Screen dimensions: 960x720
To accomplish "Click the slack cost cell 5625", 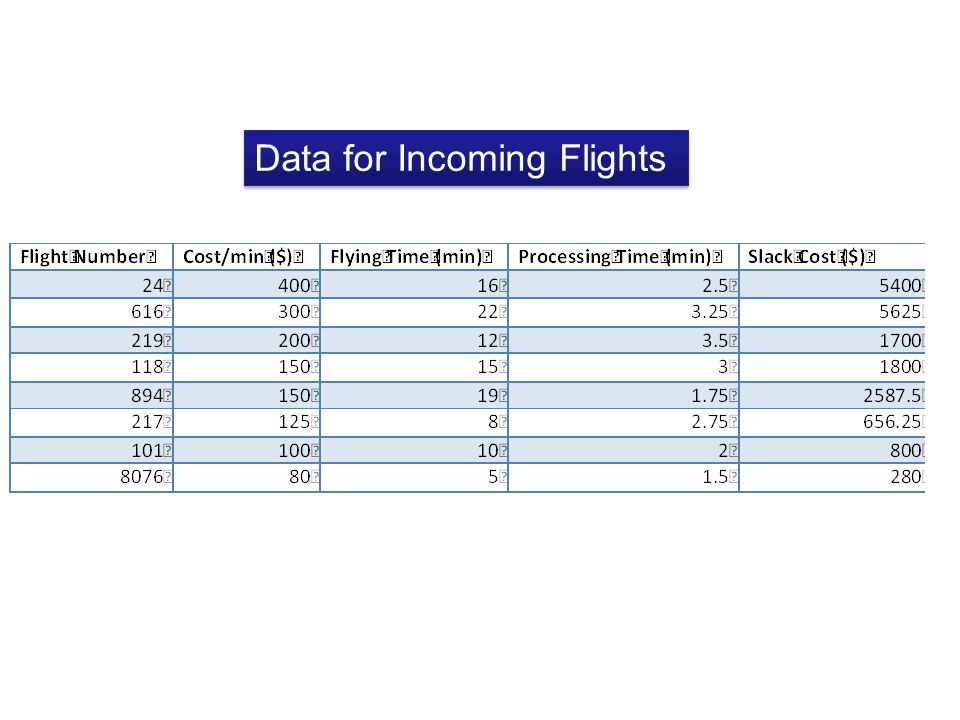I will tap(832, 312).
